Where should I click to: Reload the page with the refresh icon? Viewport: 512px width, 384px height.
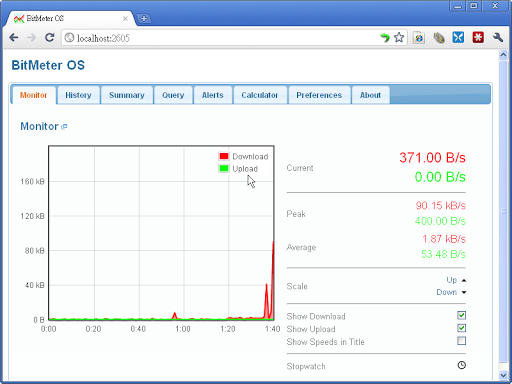click(50, 37)
